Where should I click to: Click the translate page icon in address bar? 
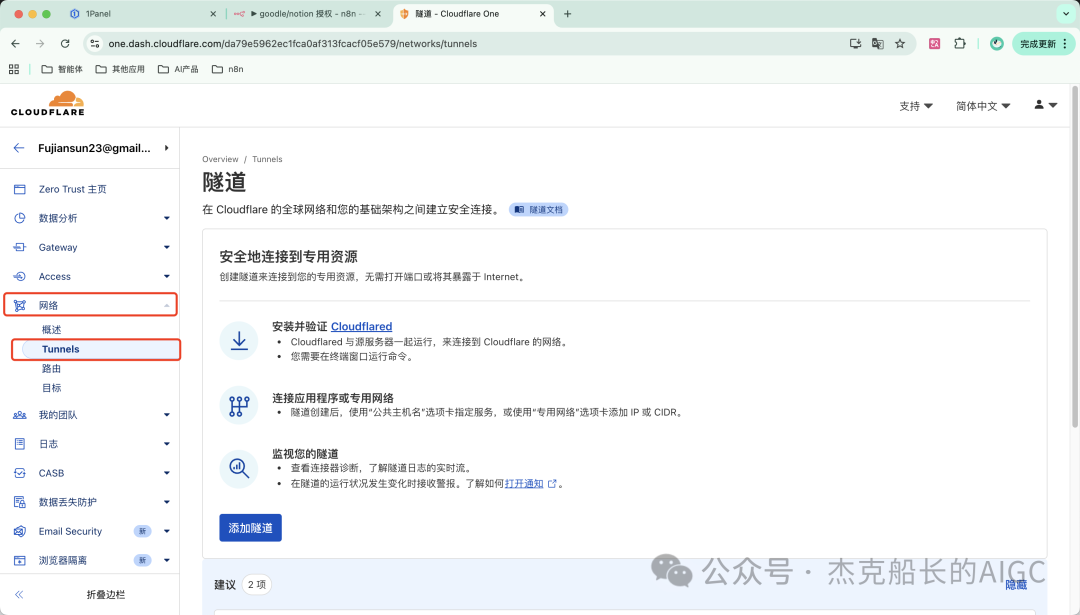878,43
